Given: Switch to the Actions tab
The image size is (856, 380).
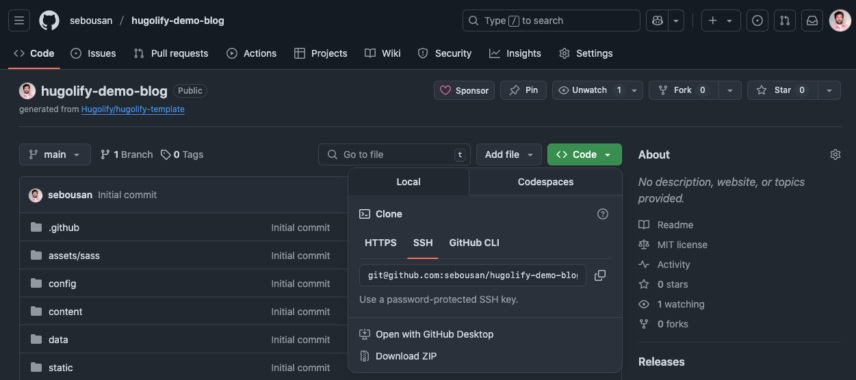Looking at the screenshot, I should (252, 54).
